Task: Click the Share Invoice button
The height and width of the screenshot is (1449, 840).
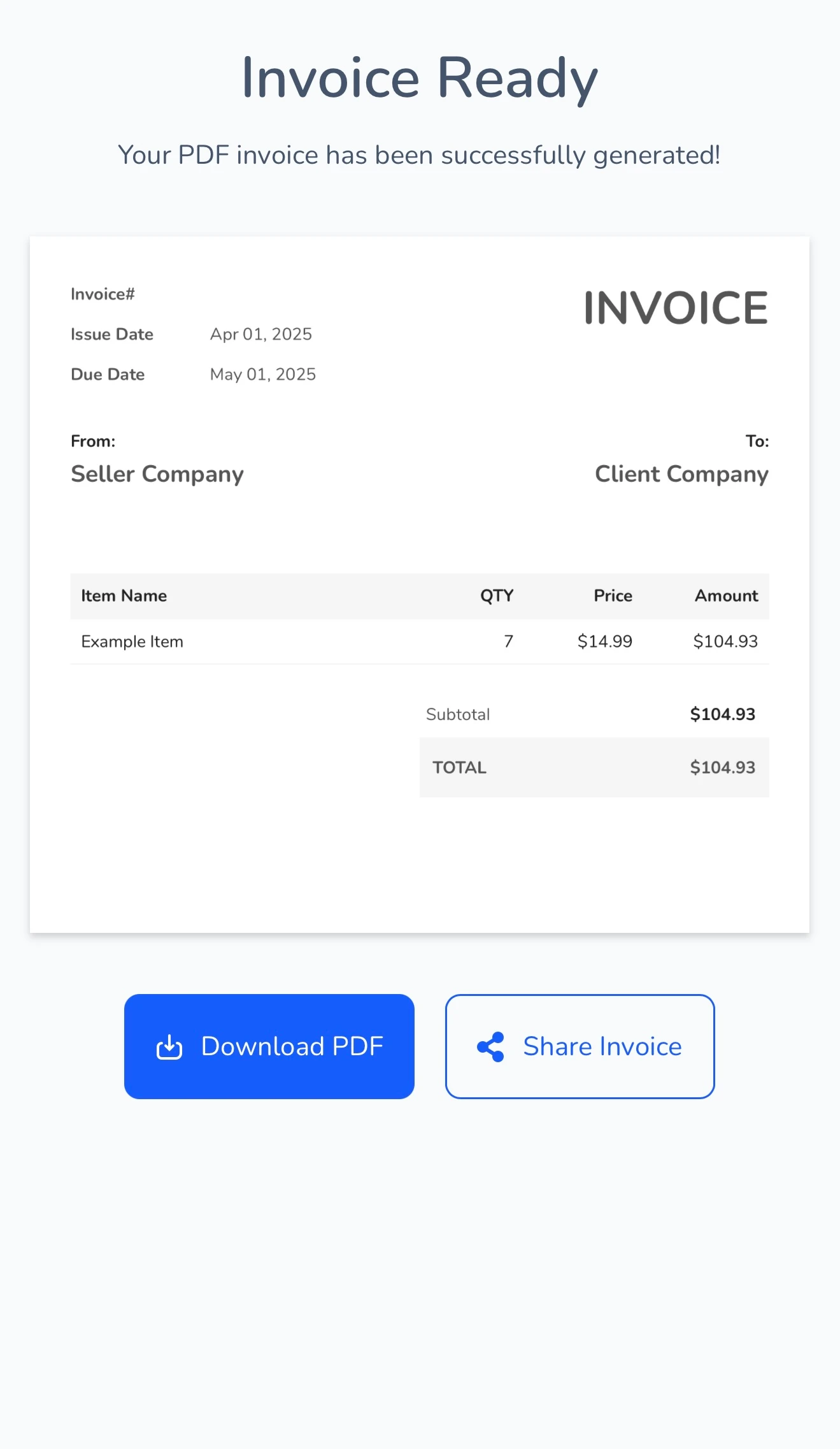Action: tap(580, 1046)
